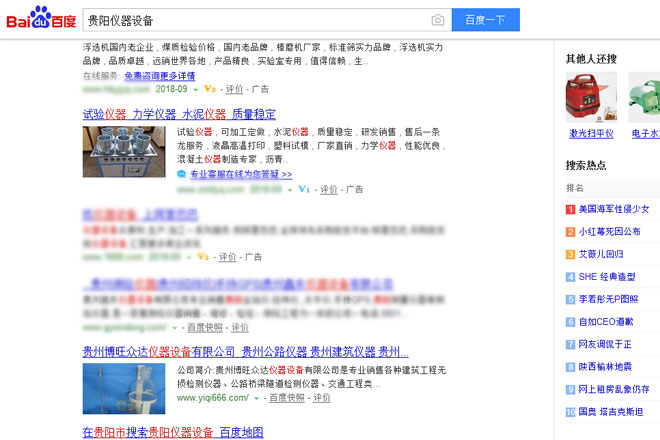Click the www.yiqi666.com/ URL

pos(213,397)
